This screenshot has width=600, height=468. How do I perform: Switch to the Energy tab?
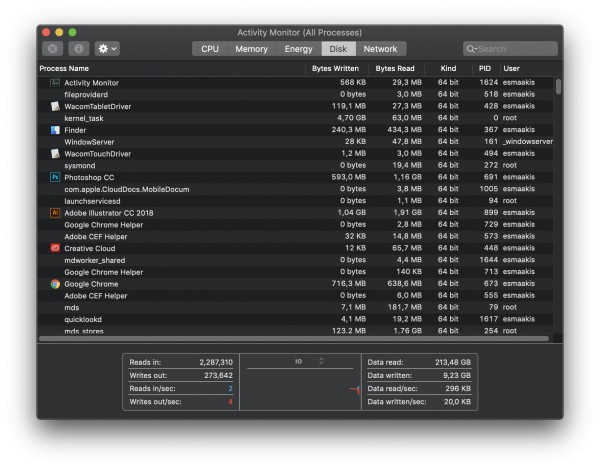click(x=298, y=49)
